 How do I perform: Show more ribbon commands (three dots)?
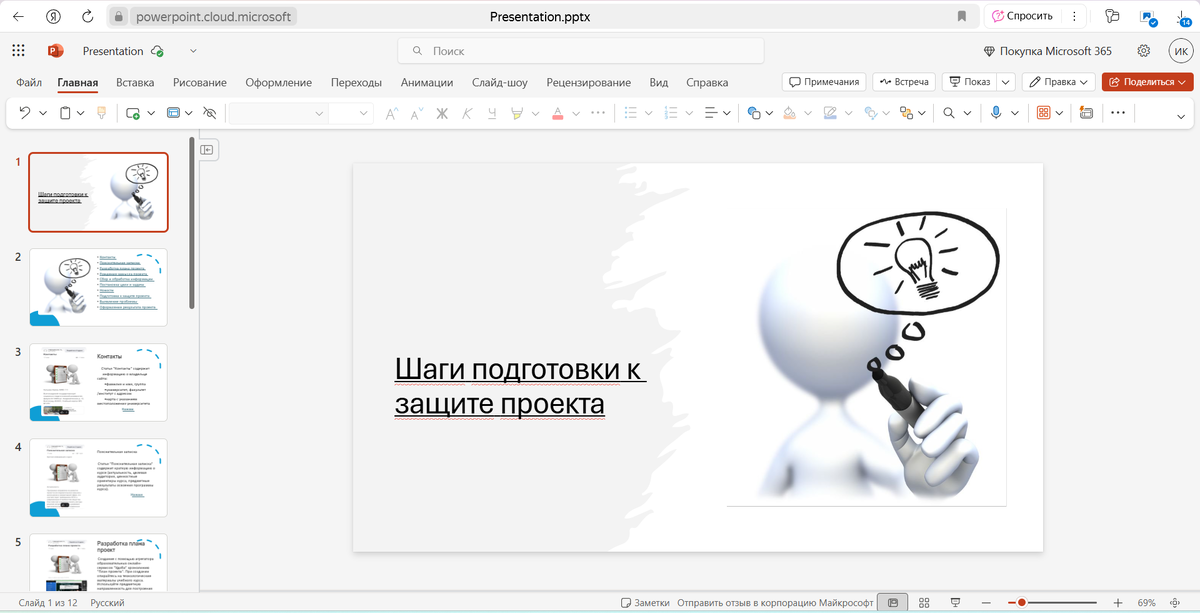(x=1118, y=113)
